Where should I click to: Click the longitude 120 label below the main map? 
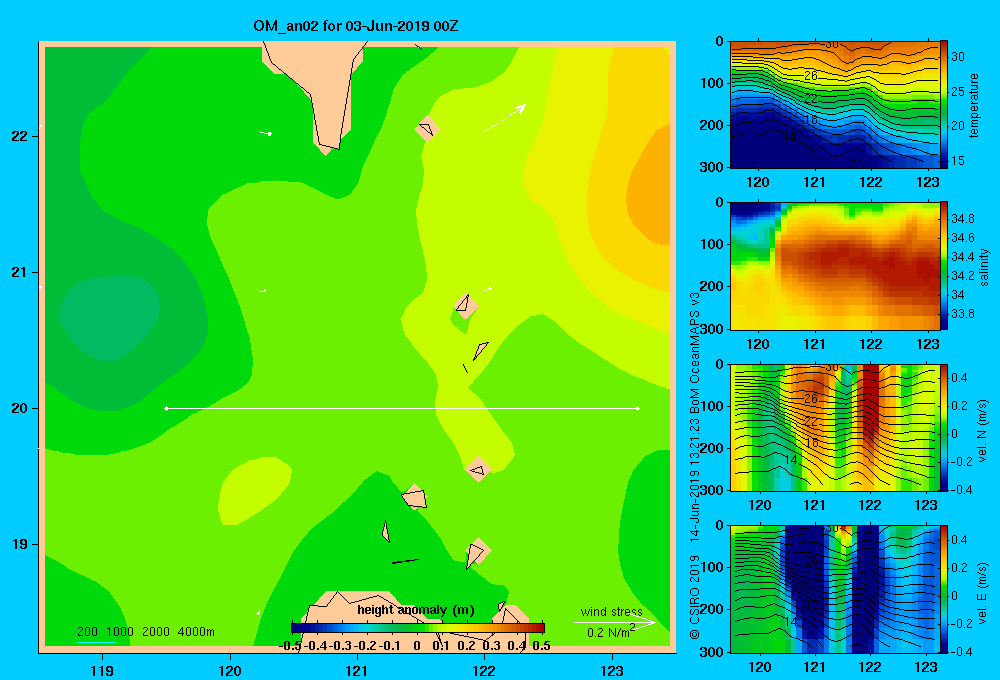coord(230,671)
